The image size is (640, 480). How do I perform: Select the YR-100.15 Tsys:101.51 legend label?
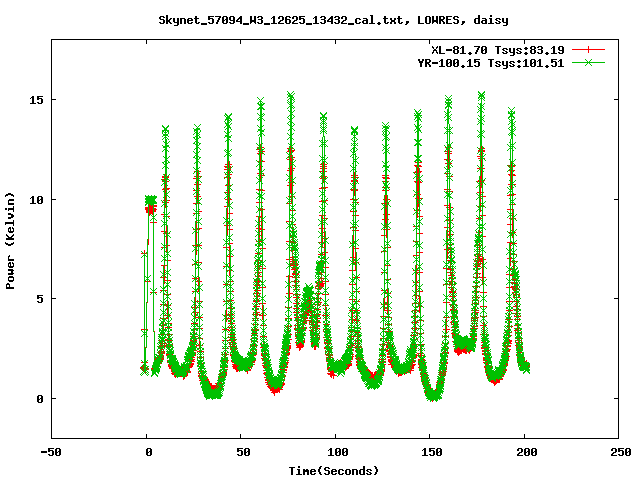tap(491, 63)
